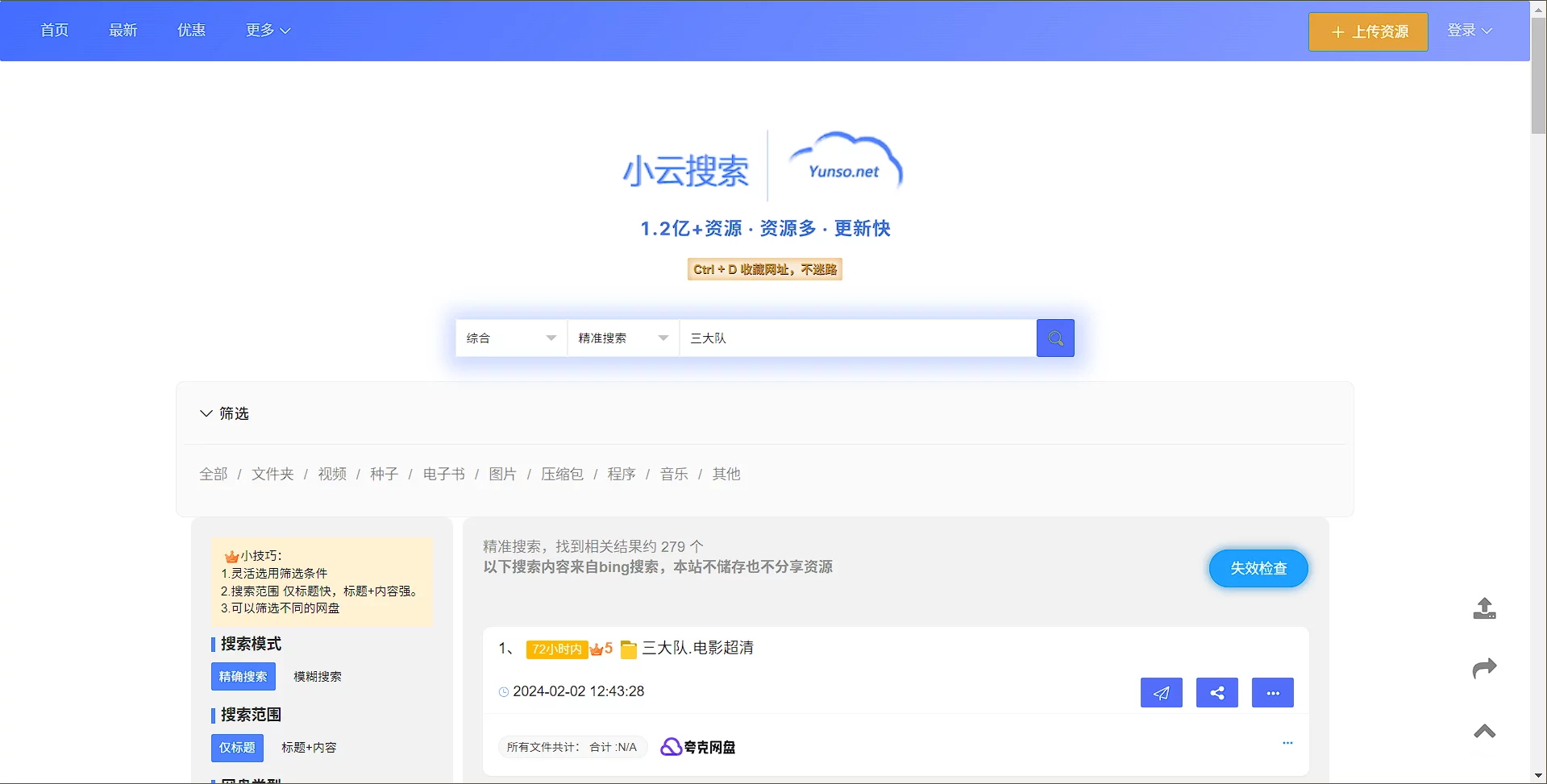Click the floating upload icon on right side
Viewport: 1547px width, 784px height.
(x=1484, y=608)
